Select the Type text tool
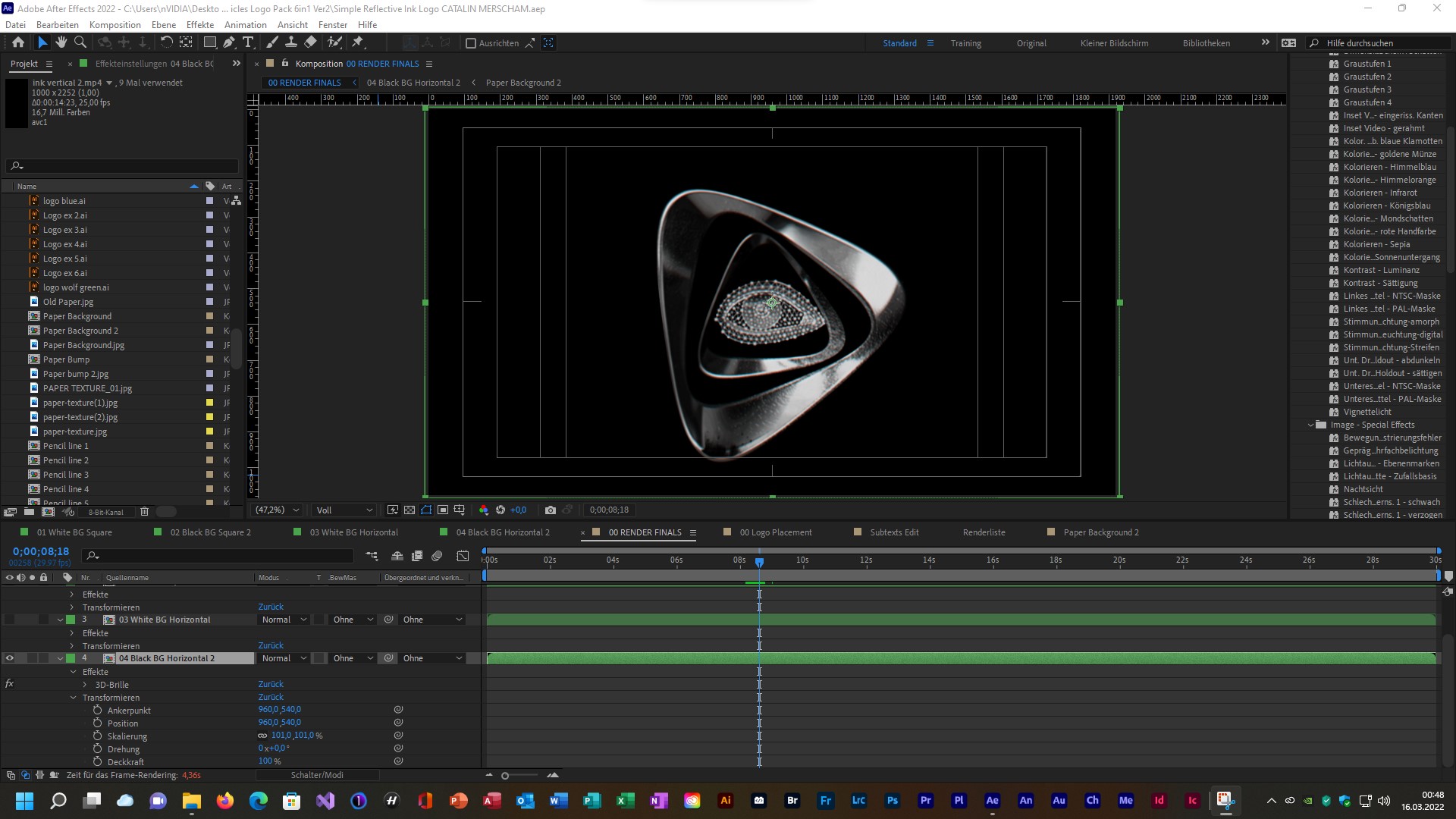The width and height of the screenshot is (1456, 819). [248, 42]
